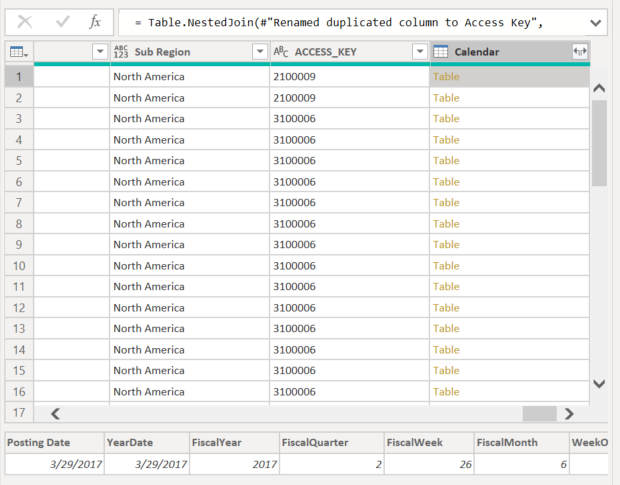Select row number 1 header
This screenshot has width=620, height=485.
[19, 77]
